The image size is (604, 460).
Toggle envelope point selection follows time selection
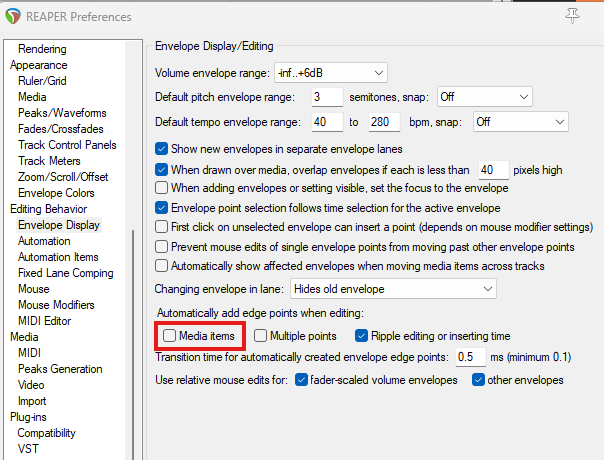click(x=161, y=208)
